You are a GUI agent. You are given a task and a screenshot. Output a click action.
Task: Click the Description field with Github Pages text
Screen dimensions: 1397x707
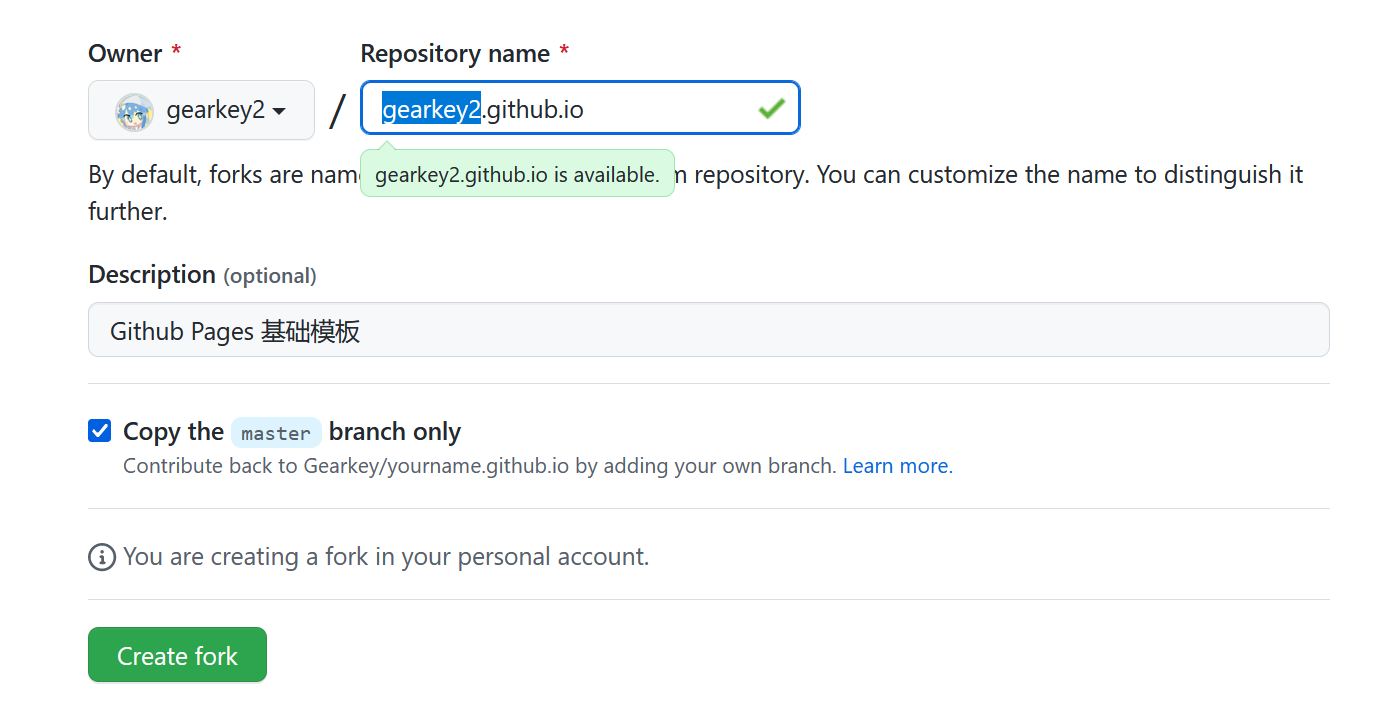[x=709, y=330]
